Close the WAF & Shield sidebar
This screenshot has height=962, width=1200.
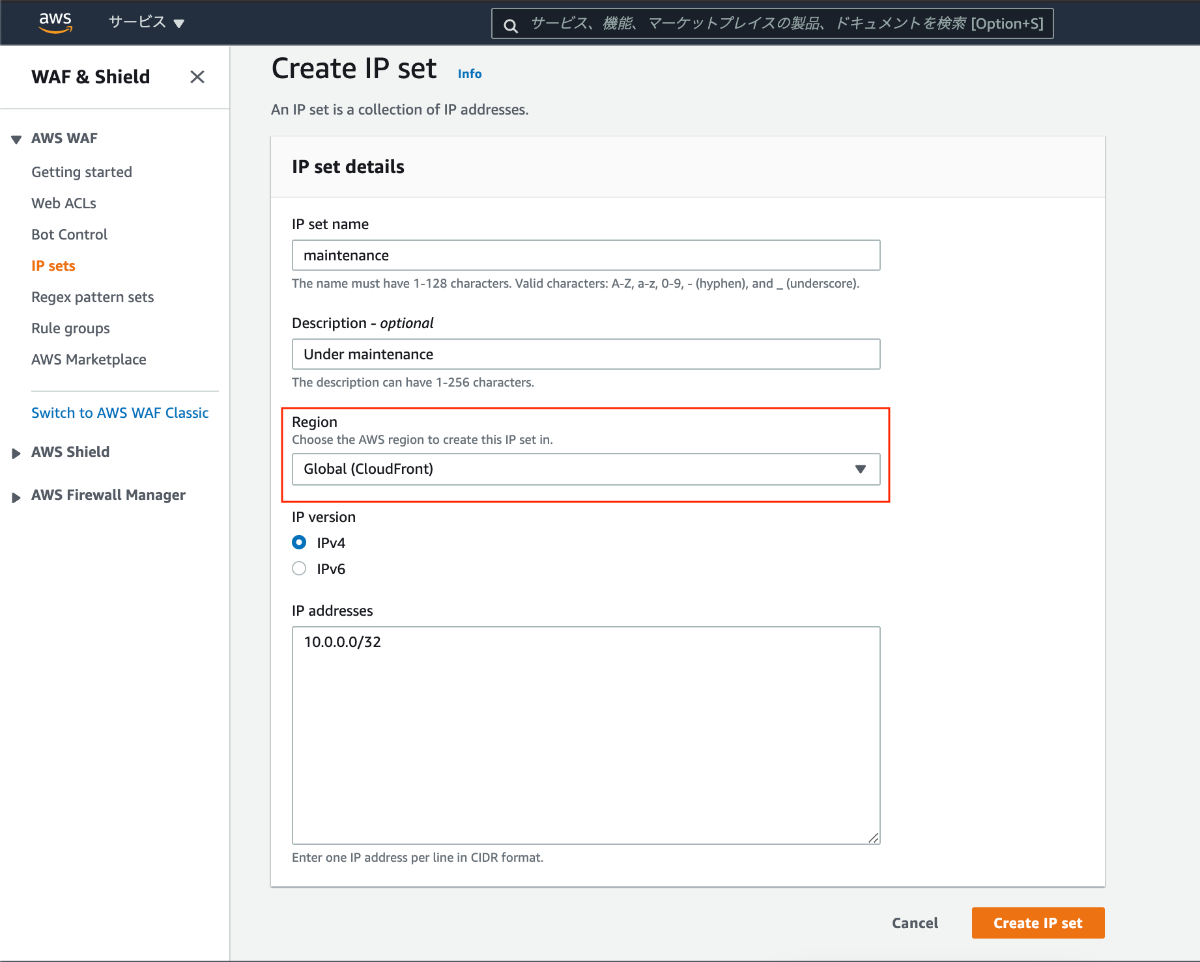[x=197, y=77]
